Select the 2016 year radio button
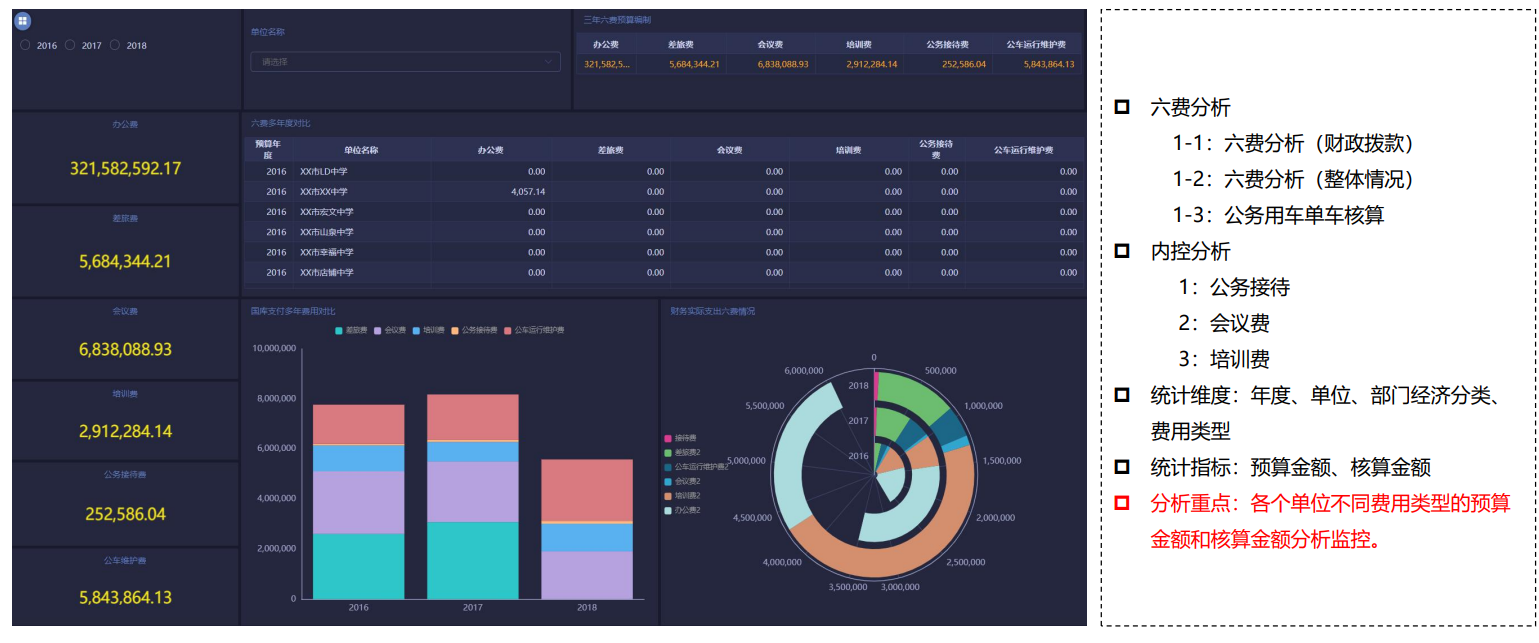 coord(26,45)
